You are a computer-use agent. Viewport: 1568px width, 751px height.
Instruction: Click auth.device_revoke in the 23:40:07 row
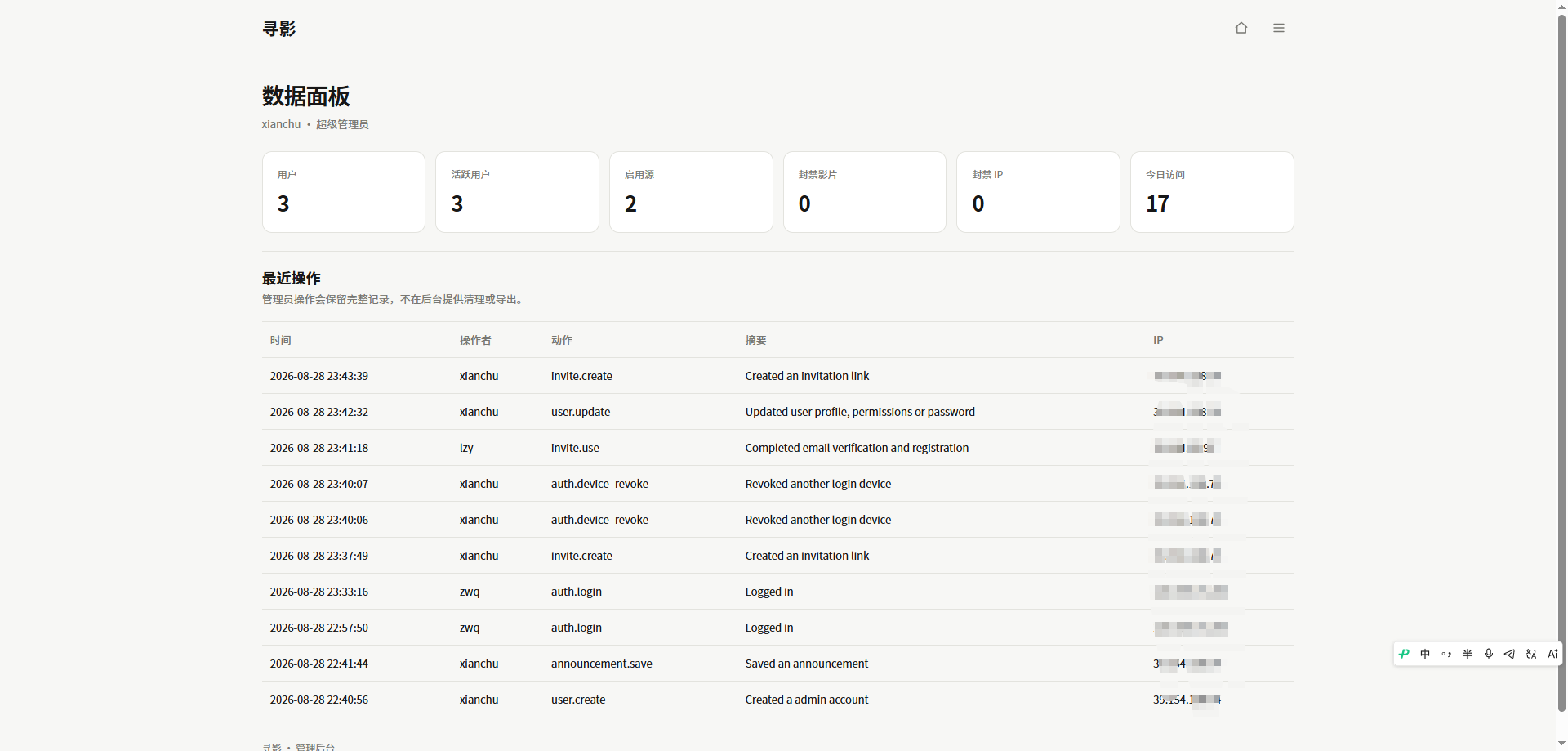[x=599, y=484]
